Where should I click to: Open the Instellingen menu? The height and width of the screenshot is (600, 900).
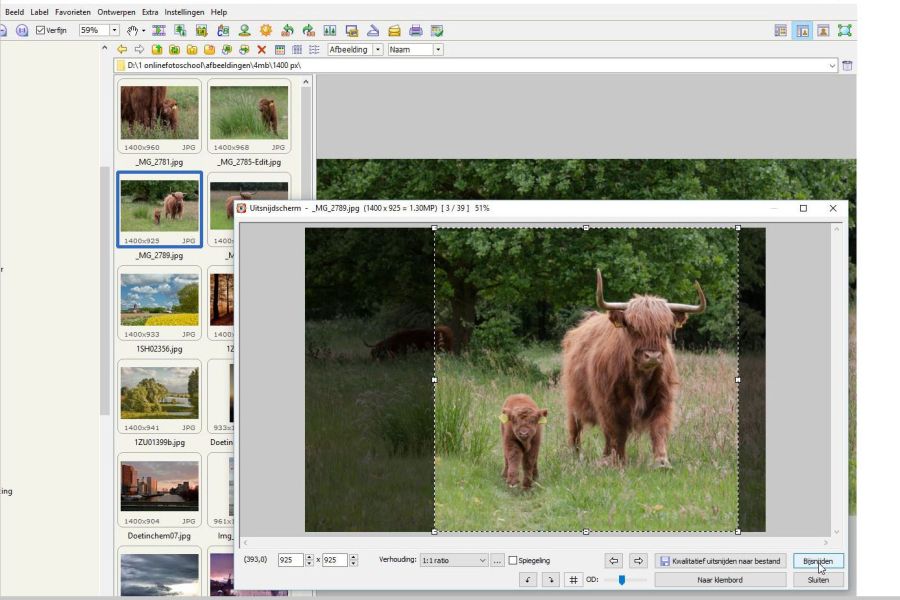(x=184, y=12)
